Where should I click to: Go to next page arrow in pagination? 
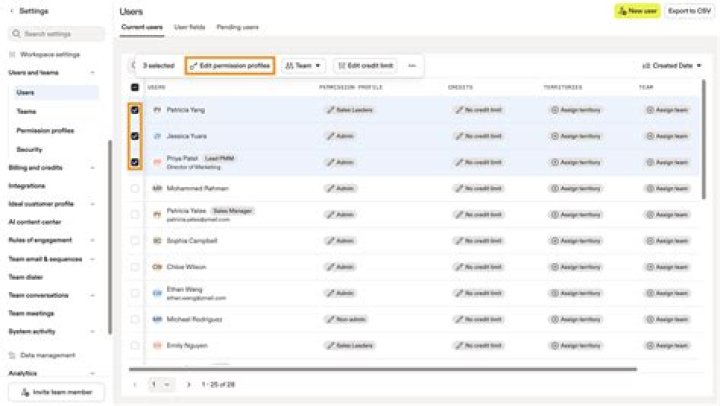tap(189, 384)
